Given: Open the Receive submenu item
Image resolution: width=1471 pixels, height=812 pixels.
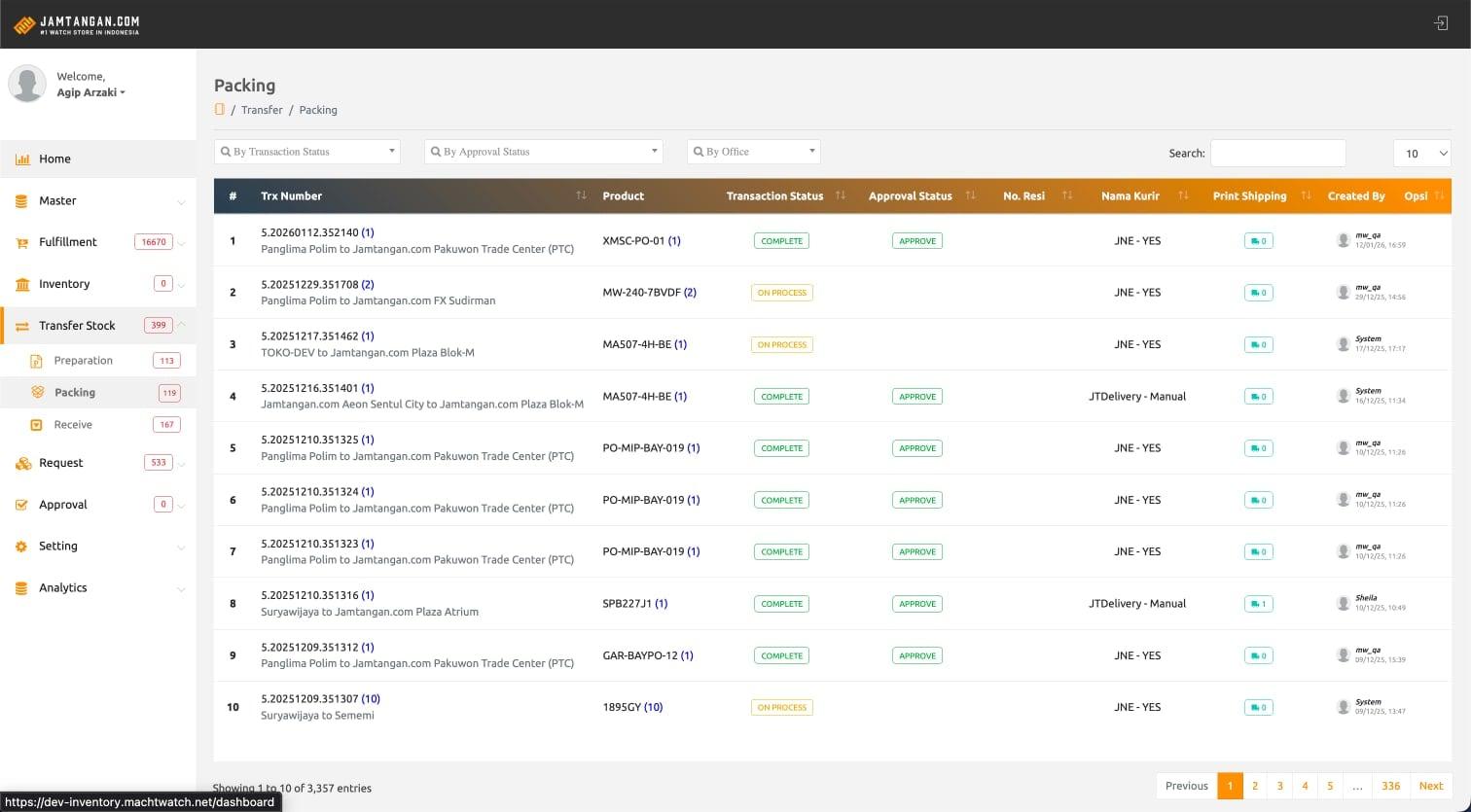Looking at the screenshot, I should (97, 425).
